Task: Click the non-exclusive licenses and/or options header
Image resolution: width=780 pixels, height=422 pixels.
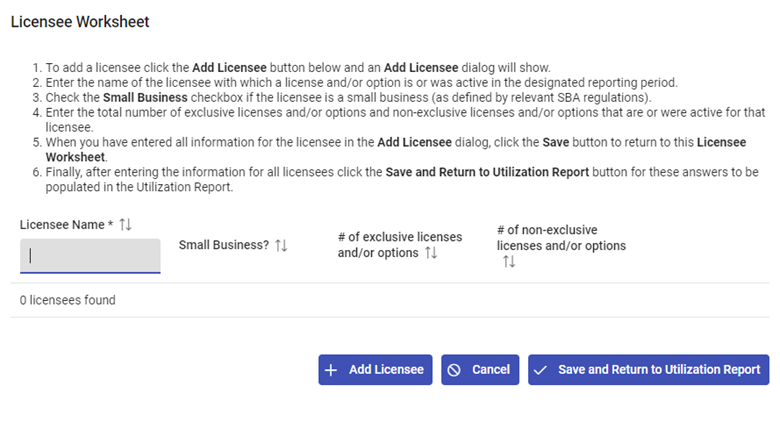Action: (x=560, y=238)
